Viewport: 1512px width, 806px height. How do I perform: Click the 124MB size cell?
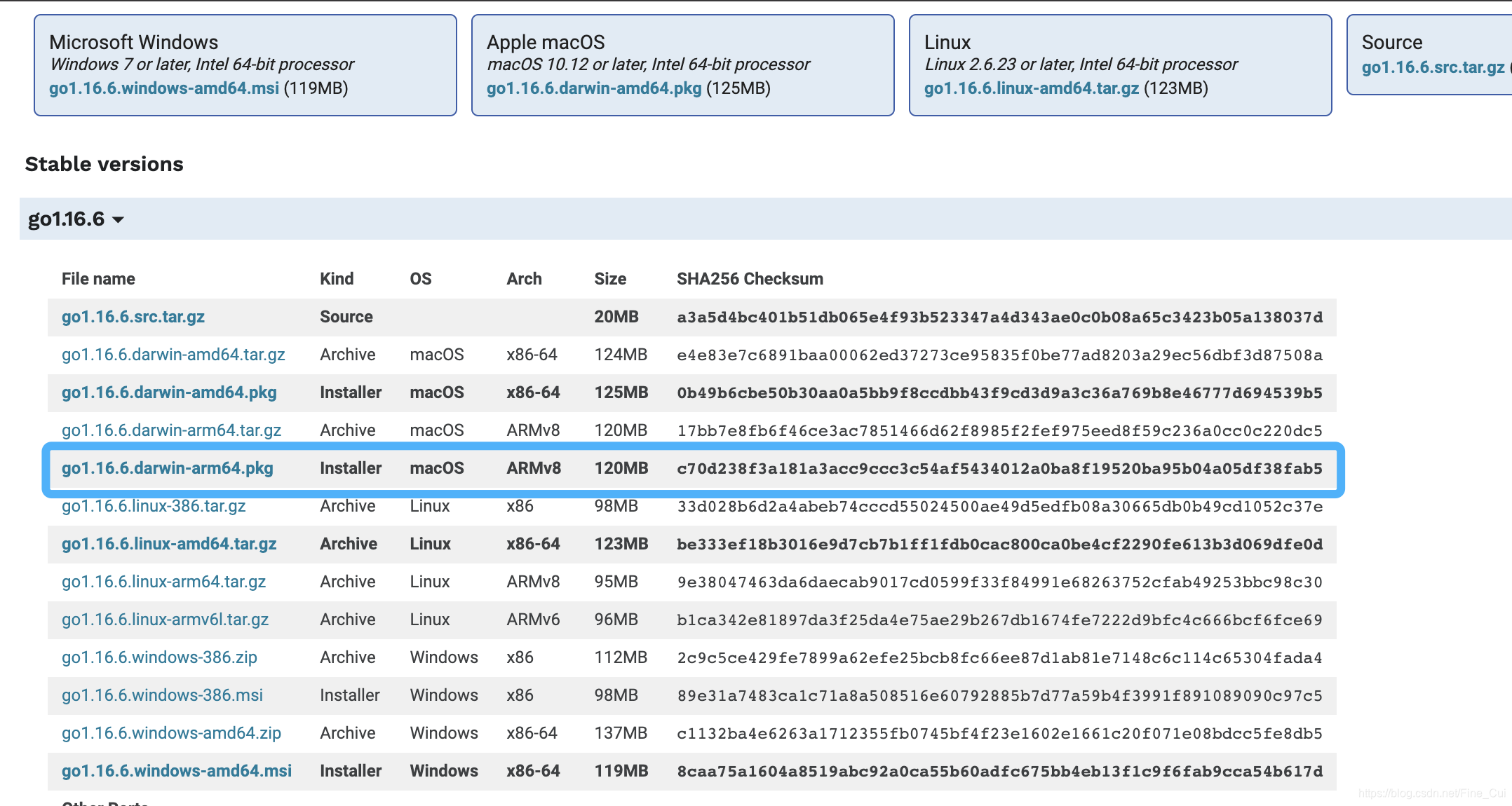click(x=621, y=355)
